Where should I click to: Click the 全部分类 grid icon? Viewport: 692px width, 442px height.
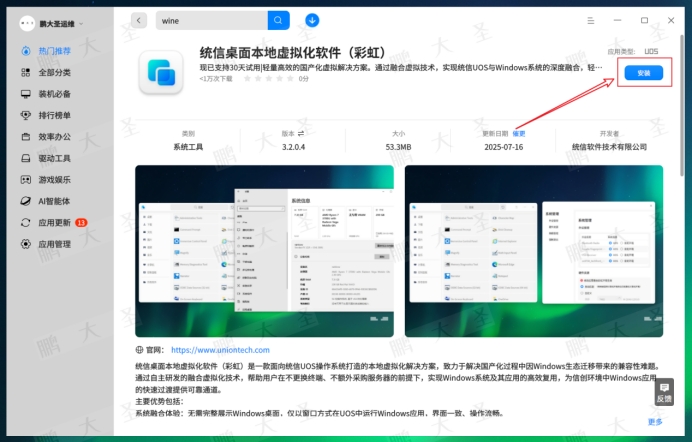point(26,72)
